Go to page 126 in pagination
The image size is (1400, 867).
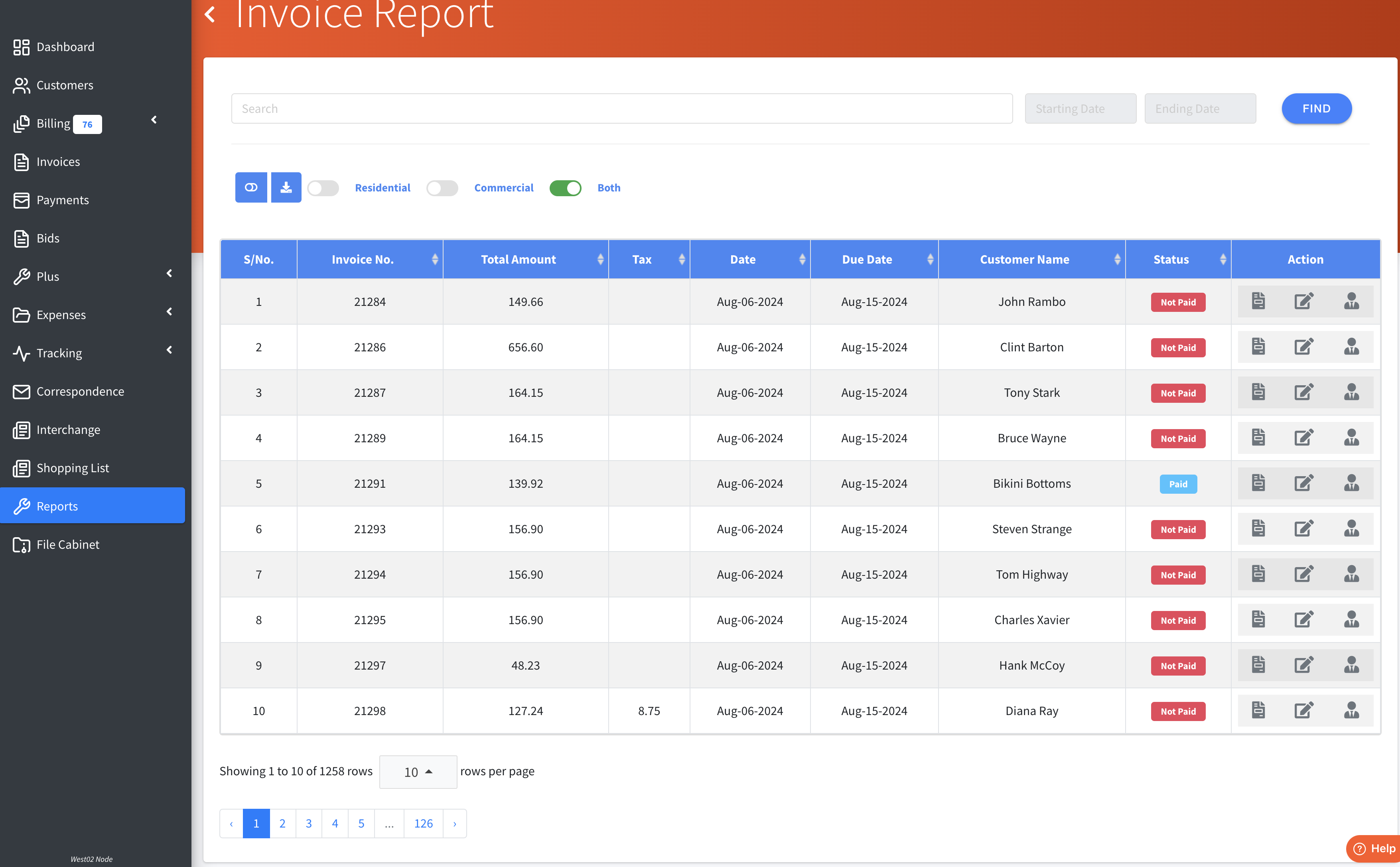point(423,824)
